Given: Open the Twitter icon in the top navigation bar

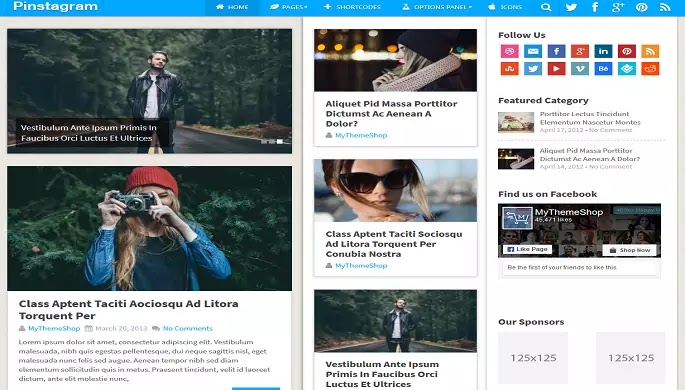Looking at the screenshot, I should click(x=571, y=7).
